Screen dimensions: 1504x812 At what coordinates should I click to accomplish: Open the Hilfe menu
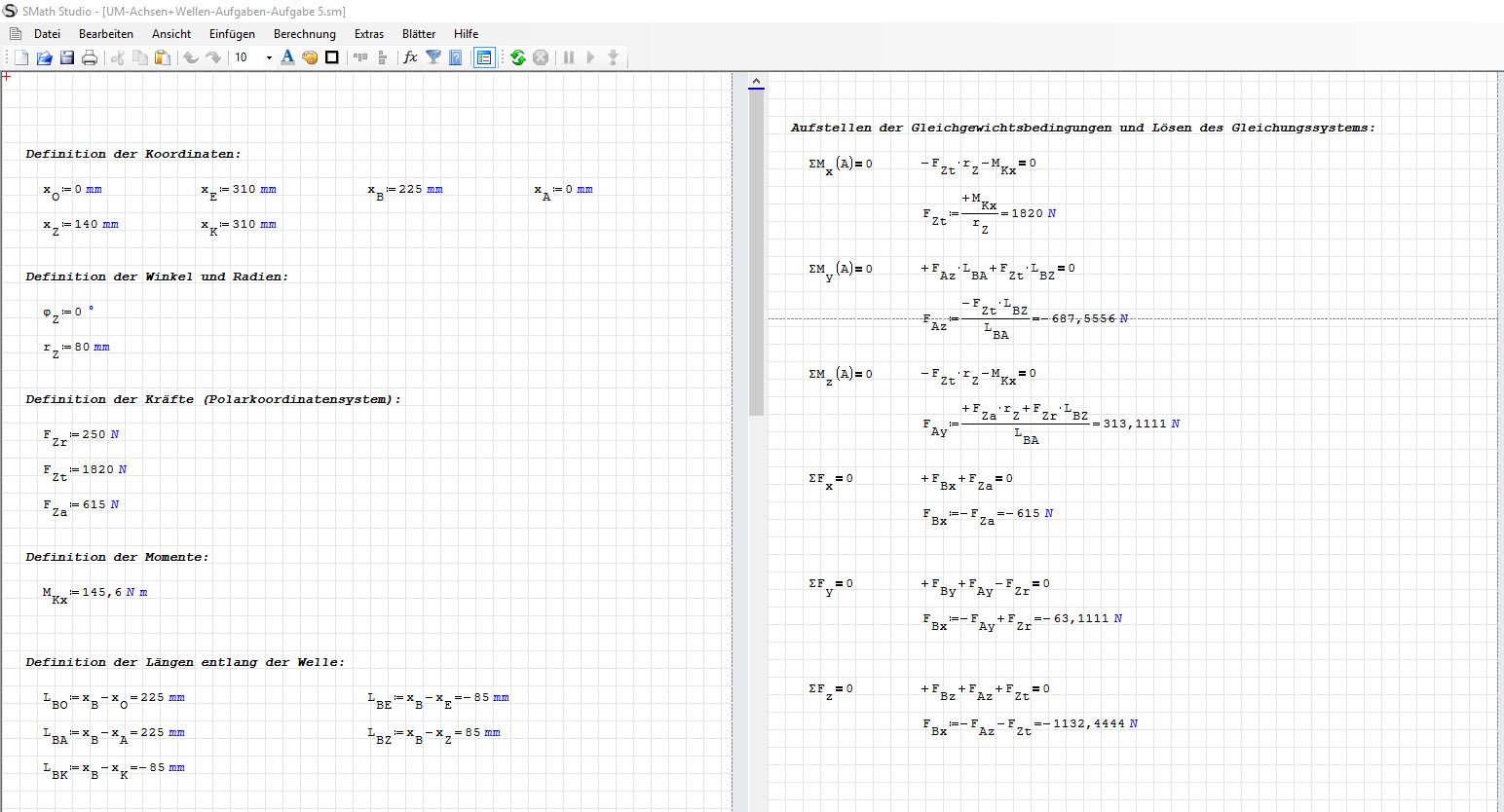(x=466, y=34)
